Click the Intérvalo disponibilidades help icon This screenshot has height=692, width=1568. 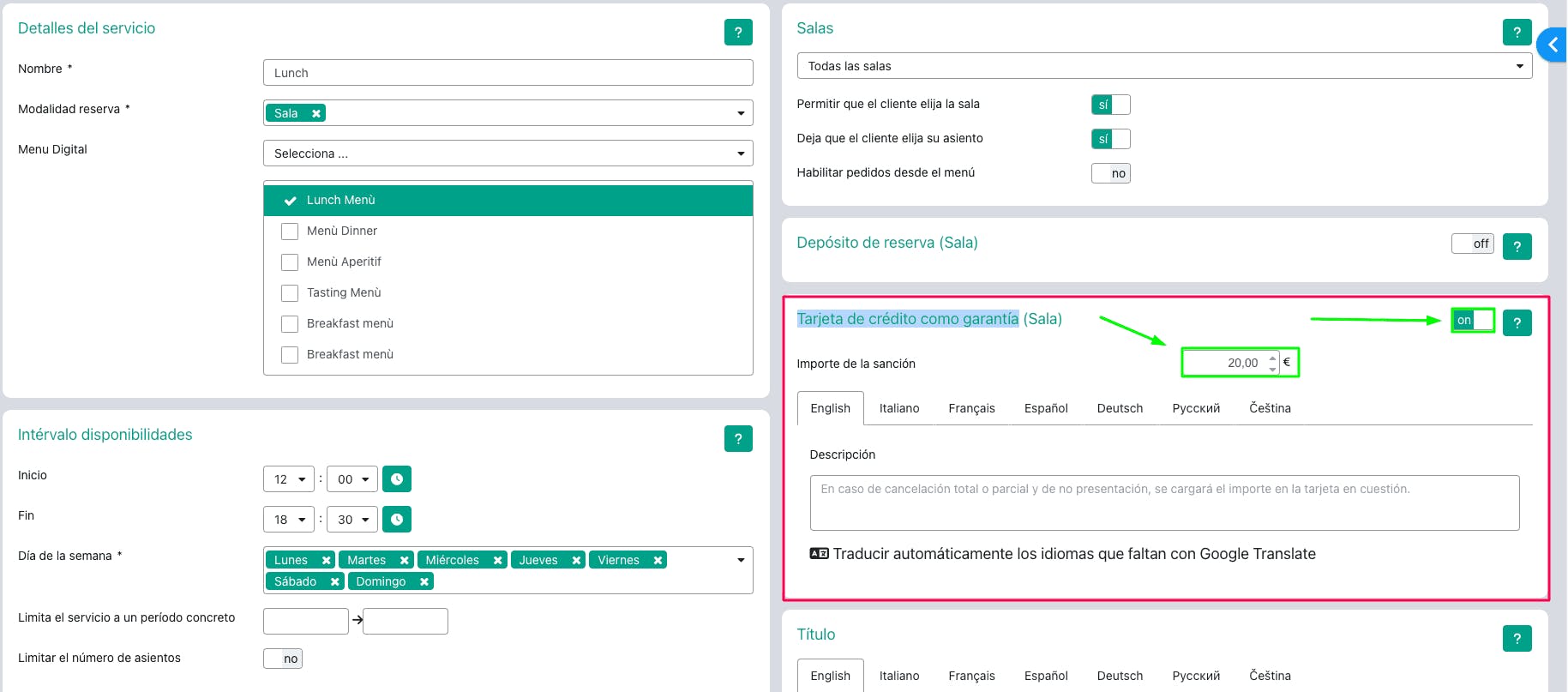(738, 439)
